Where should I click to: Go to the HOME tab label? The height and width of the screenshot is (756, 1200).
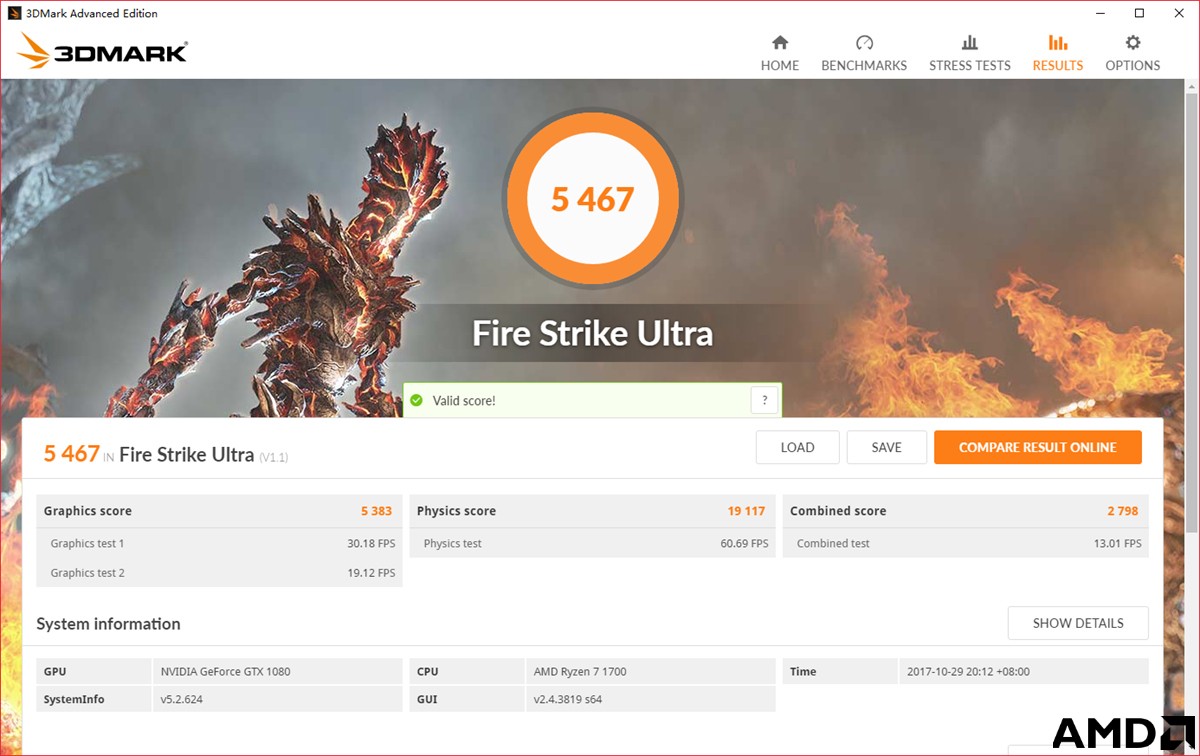coord(780,66)
